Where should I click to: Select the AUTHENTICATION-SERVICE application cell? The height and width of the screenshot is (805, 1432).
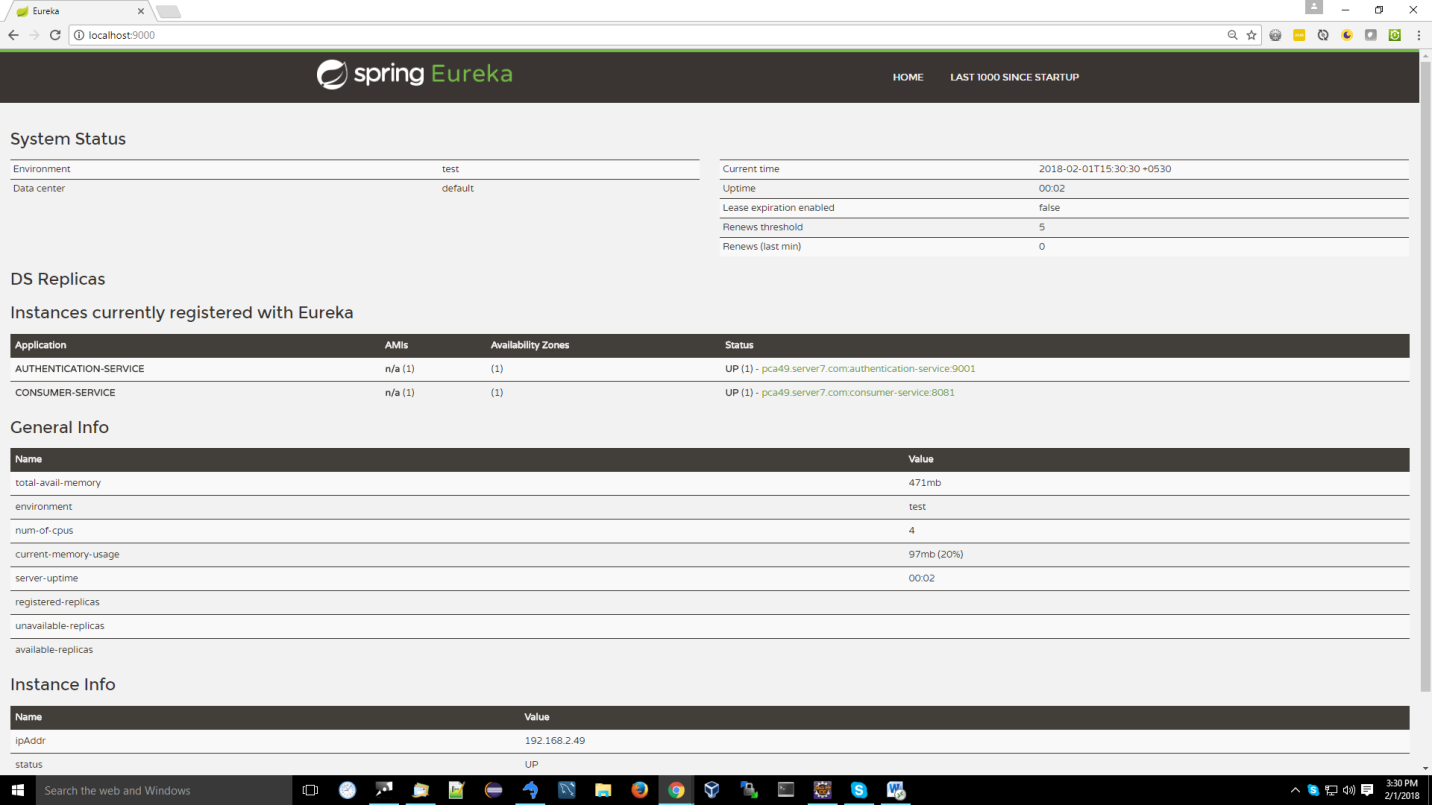coord(80,369)
